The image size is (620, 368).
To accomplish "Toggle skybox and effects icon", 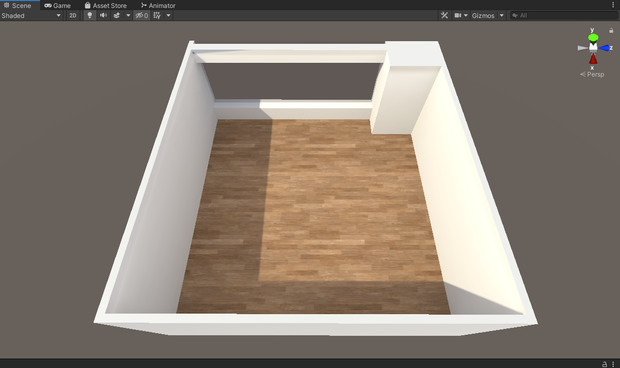I will [117, 15].
